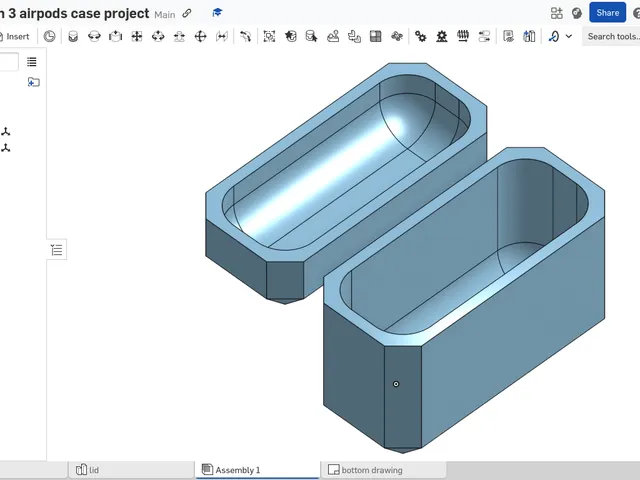Viewport: 640px width, 480px height.
Task: Select the Tangent mate curved-arrows icon
Action: [245, 36]
